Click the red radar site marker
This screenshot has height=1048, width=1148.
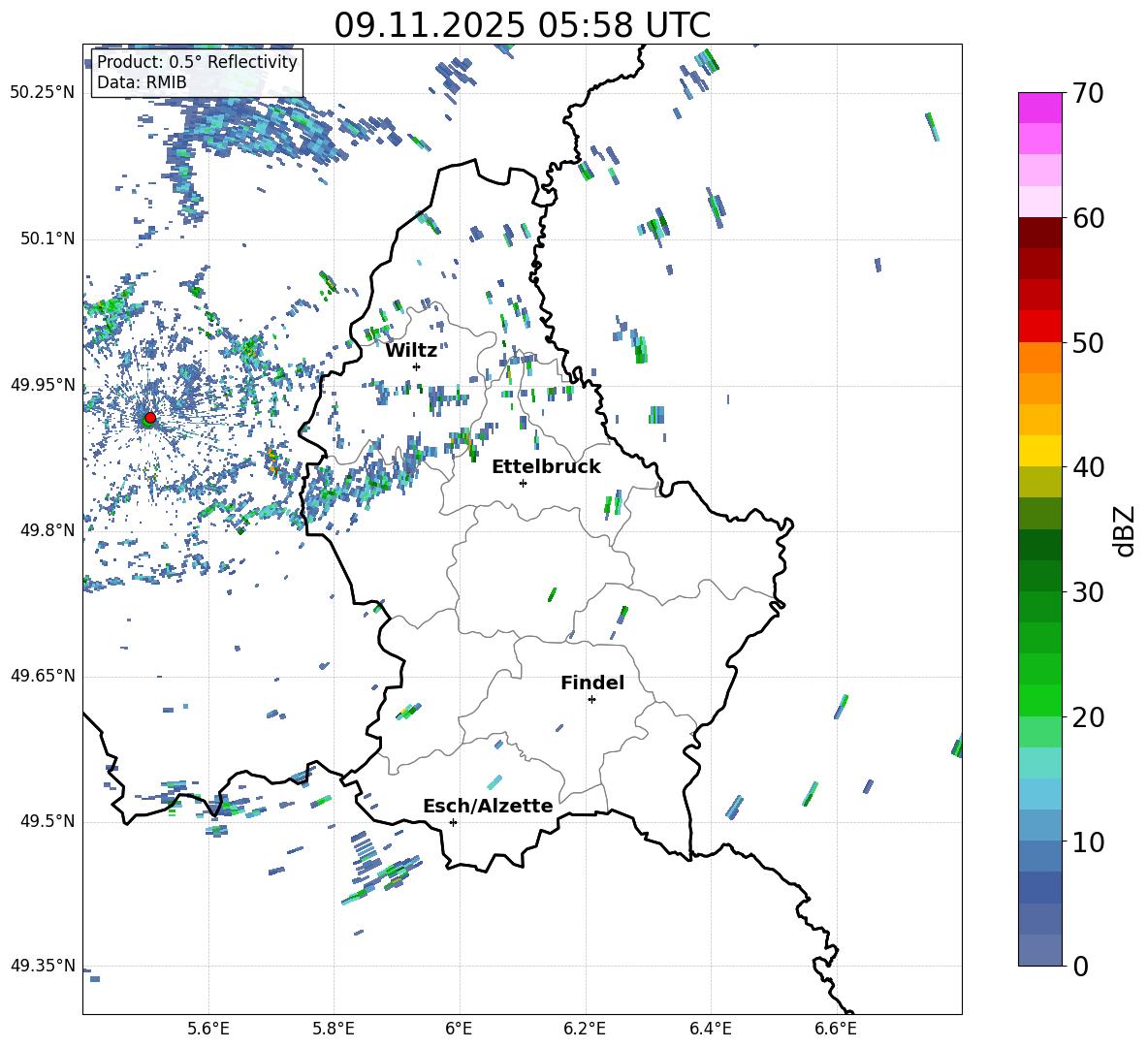[149, 418]
